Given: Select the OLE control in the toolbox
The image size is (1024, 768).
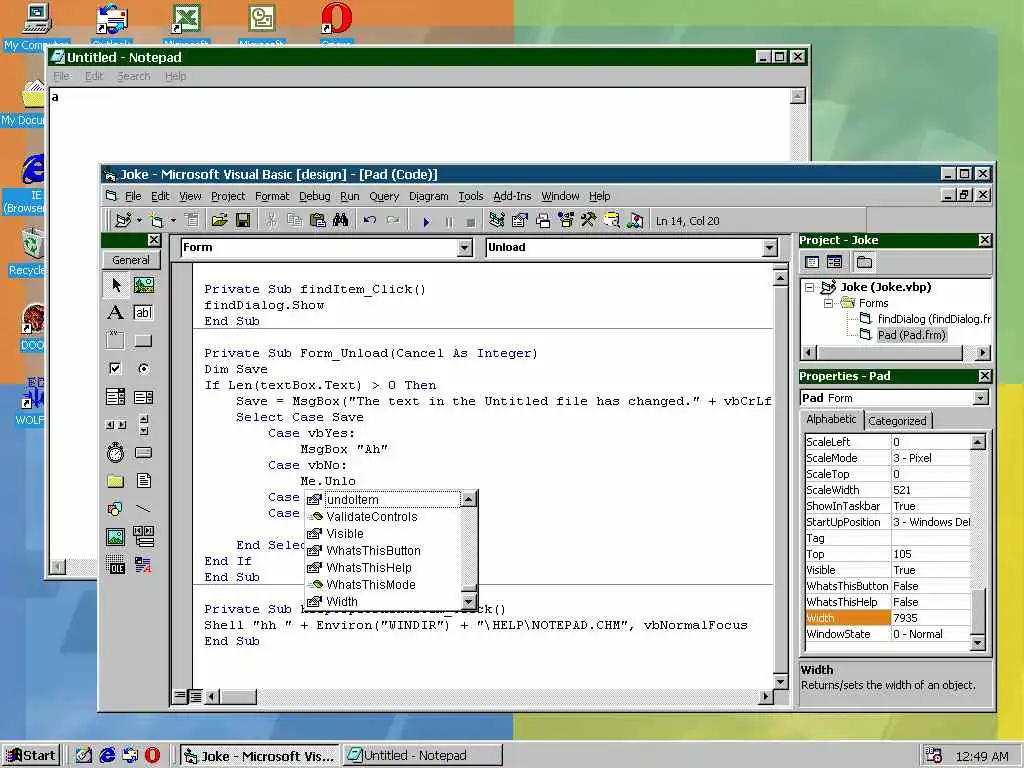Looking at the screenshot, I should tap(116, 565).
